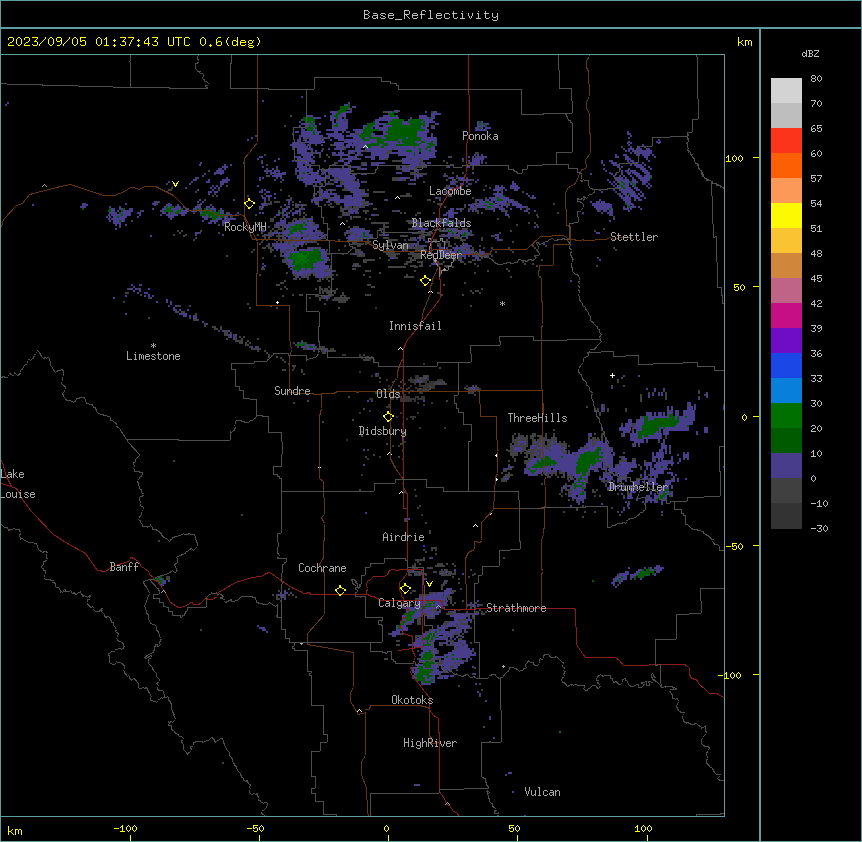Click the Limestone label

coord(153,356)
